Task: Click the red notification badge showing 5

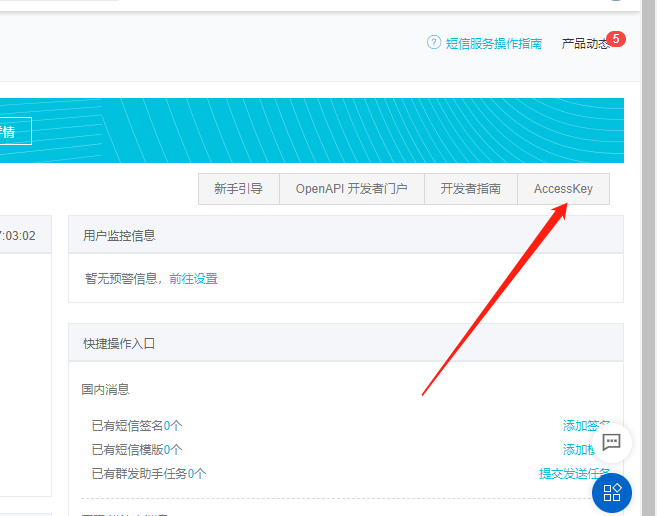Action: point(616,39)
